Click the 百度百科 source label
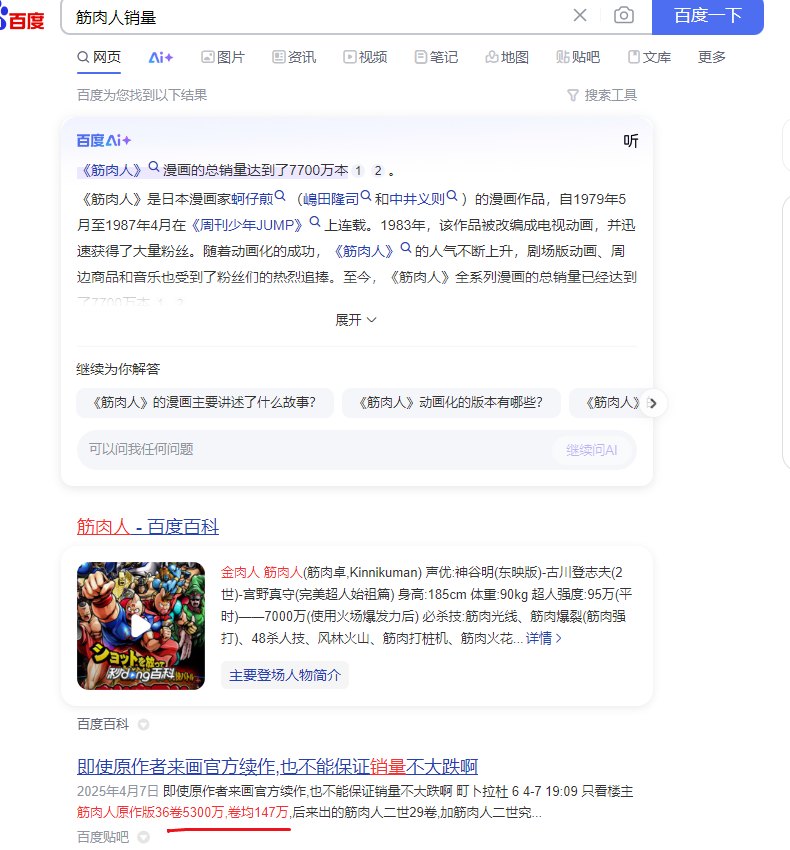 tap(103, 725)
